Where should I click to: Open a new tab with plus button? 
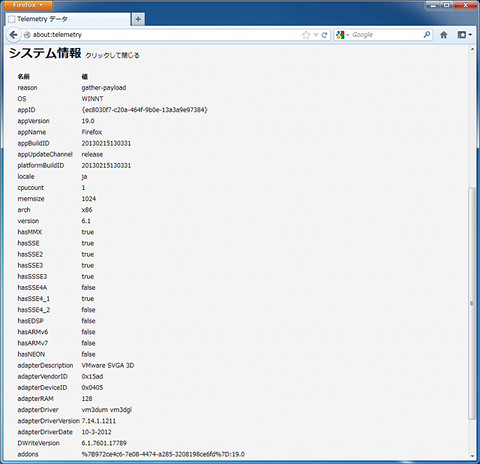click(x=138, y=19)
